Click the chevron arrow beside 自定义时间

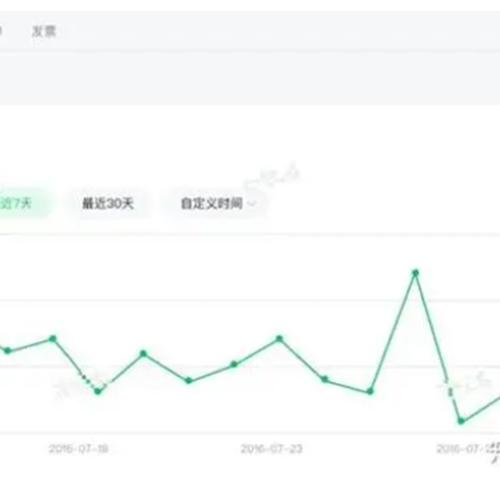[252, 203]
